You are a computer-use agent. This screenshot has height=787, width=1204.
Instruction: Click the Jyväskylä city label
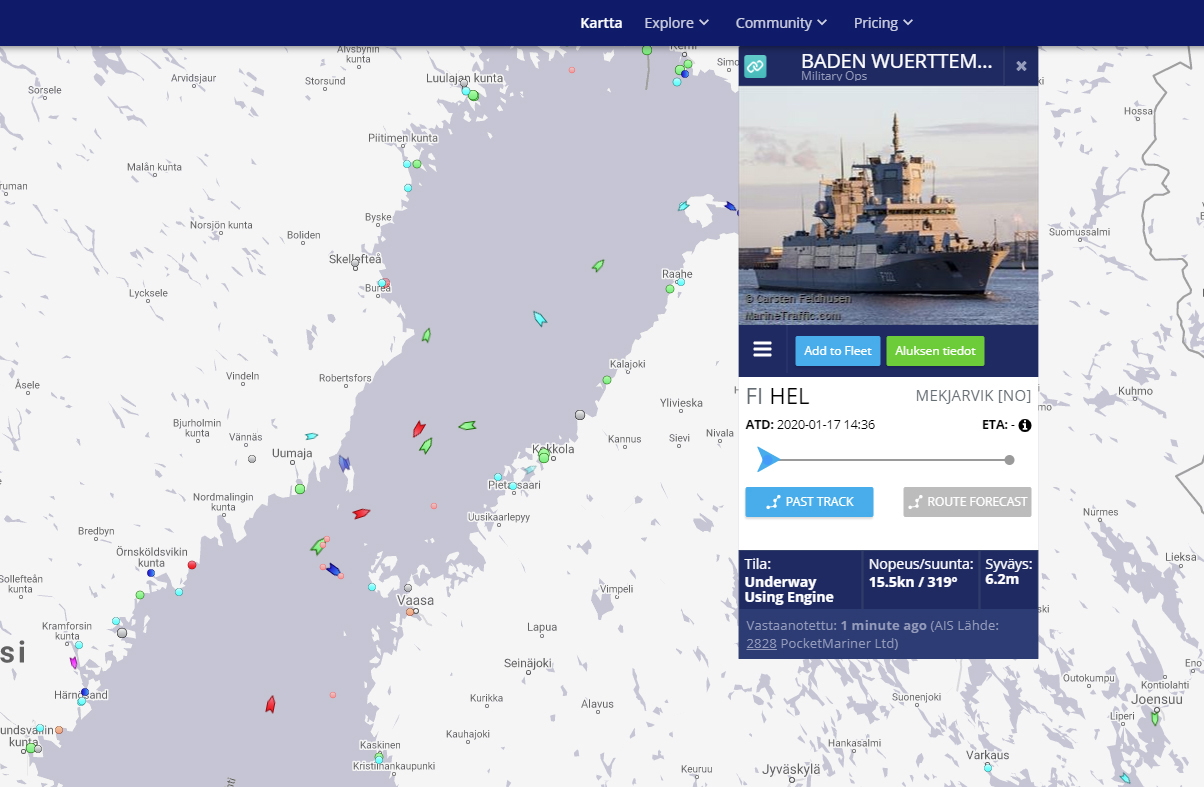point(791,769)
